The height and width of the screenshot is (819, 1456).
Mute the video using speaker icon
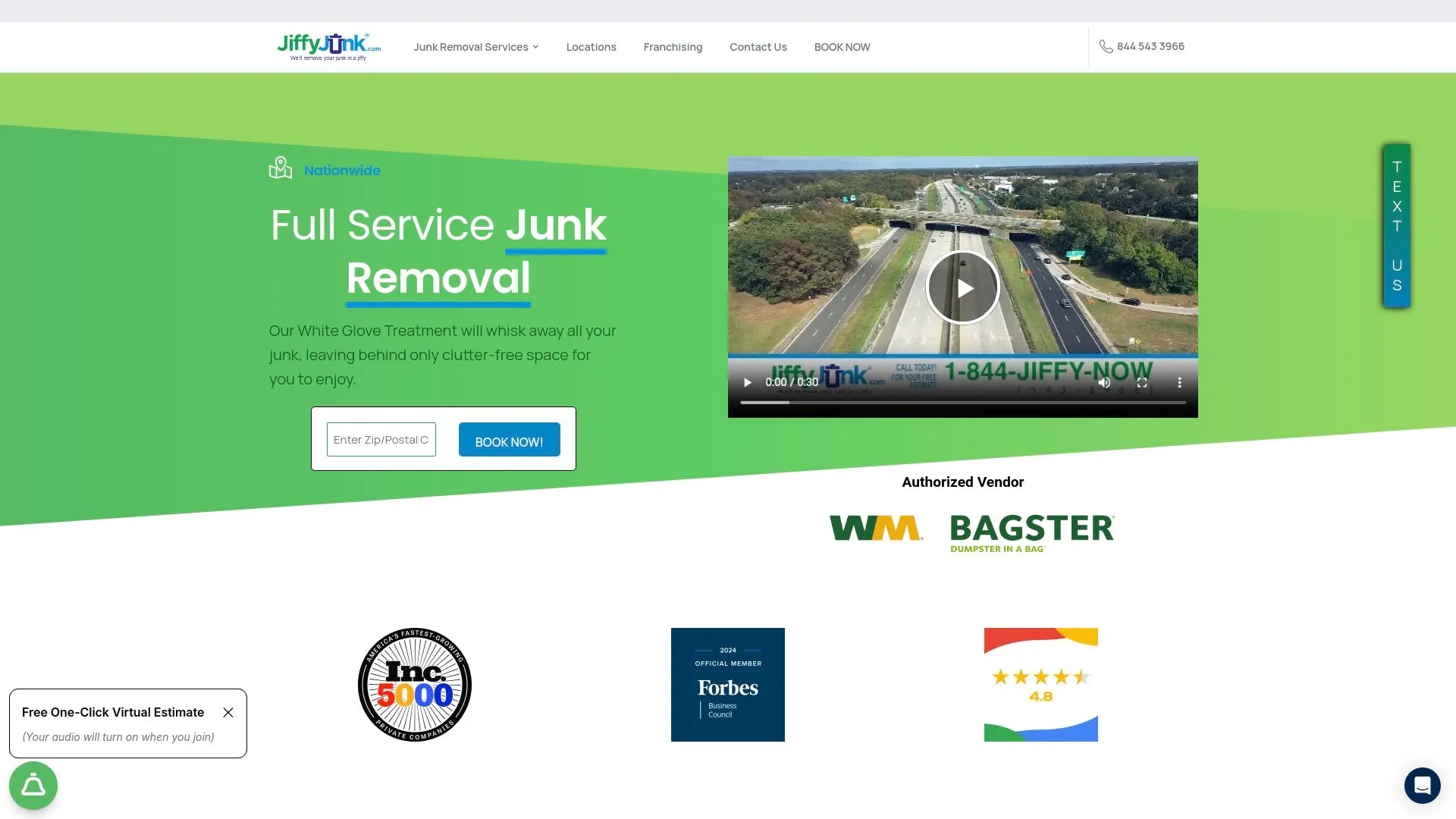[x=1104, y=383]
